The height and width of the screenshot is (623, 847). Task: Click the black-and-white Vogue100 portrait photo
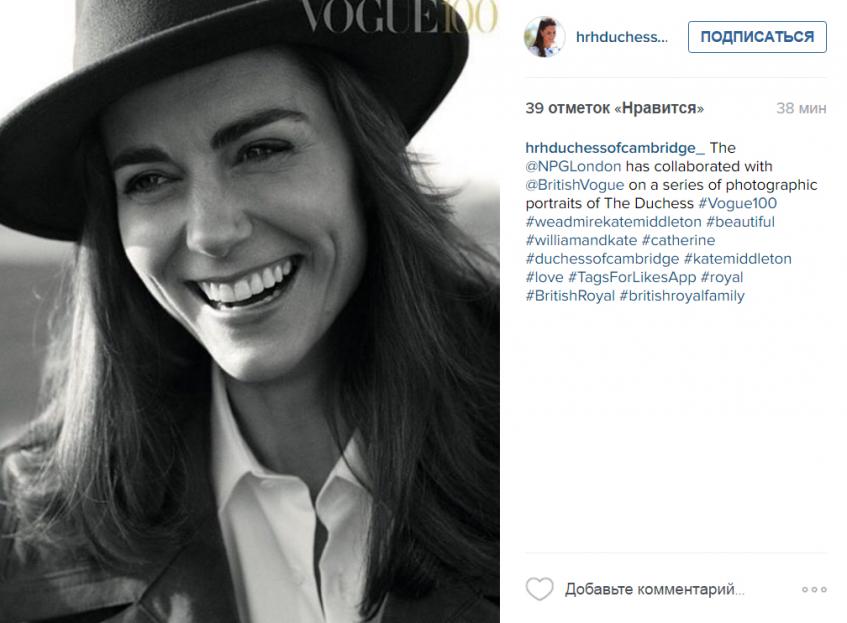pos(250,311)
